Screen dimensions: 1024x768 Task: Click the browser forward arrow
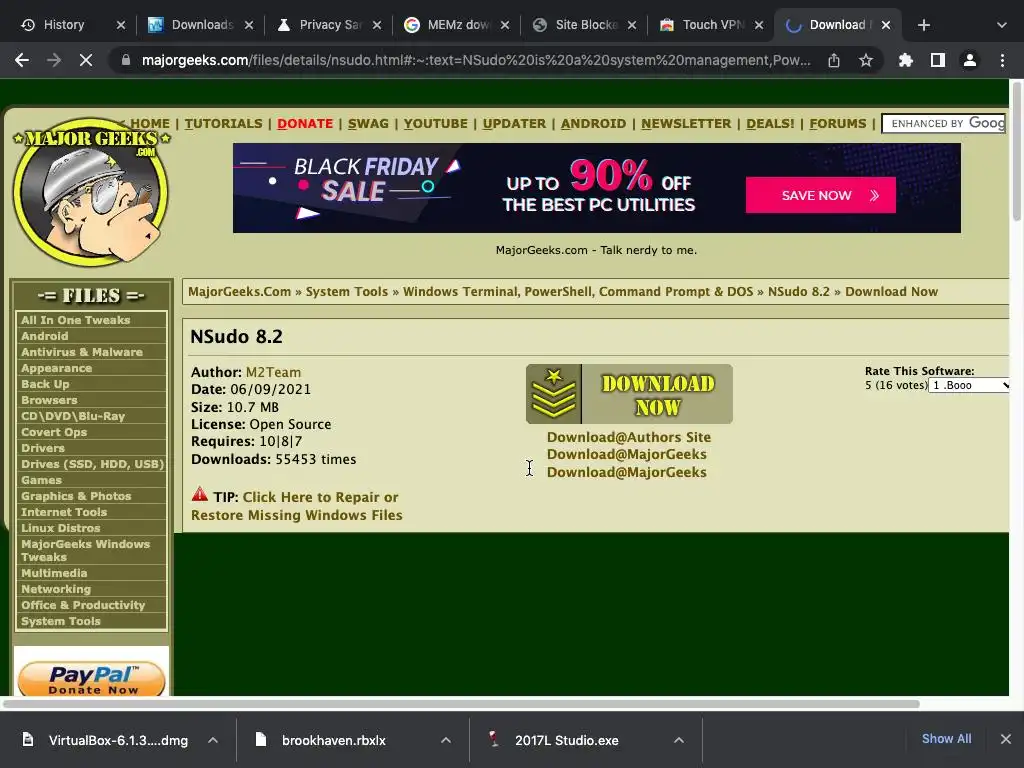54,60
